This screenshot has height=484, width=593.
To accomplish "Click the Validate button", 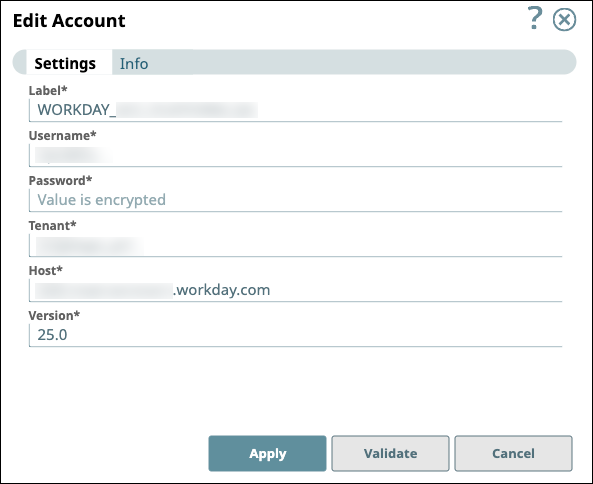I will (390, 453).
